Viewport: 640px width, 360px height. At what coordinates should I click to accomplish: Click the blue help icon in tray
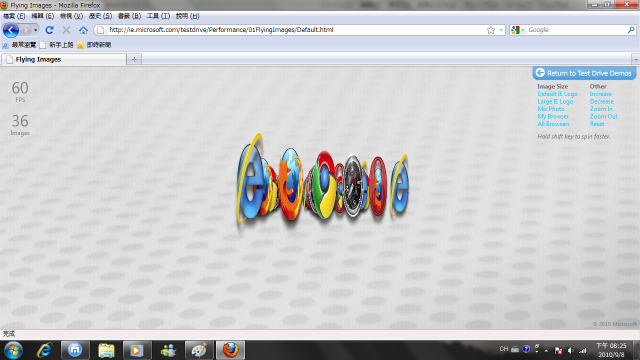526,349
